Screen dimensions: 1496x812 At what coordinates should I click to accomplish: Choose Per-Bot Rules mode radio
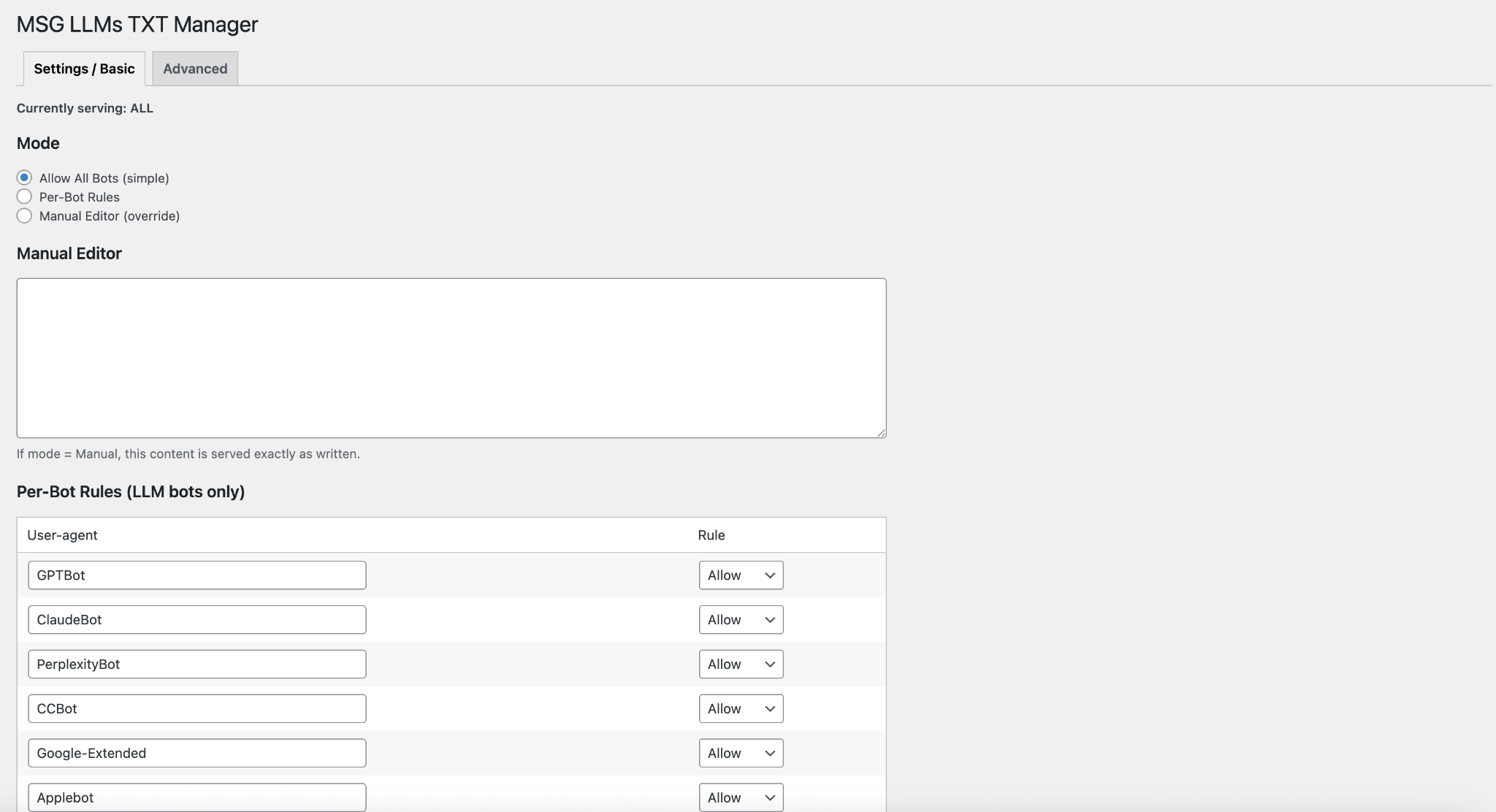[x=24, y=196]
